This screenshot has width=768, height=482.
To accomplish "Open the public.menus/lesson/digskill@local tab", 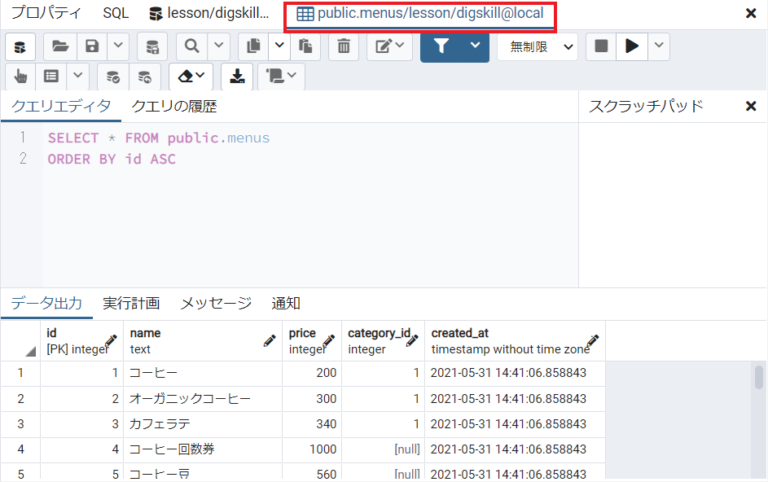I will 421,14.
